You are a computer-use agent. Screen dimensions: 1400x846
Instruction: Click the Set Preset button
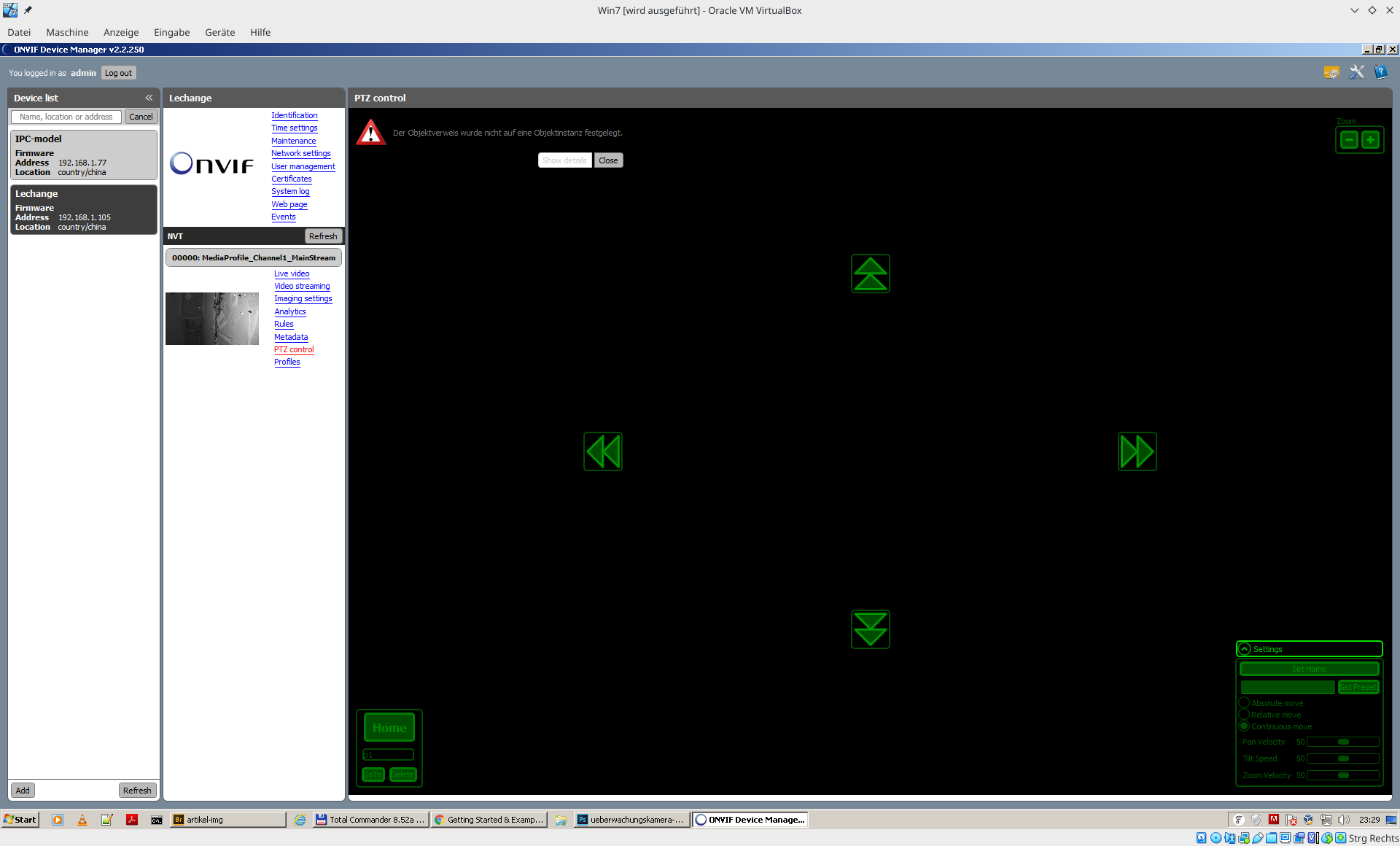[x=1358, y=687]
